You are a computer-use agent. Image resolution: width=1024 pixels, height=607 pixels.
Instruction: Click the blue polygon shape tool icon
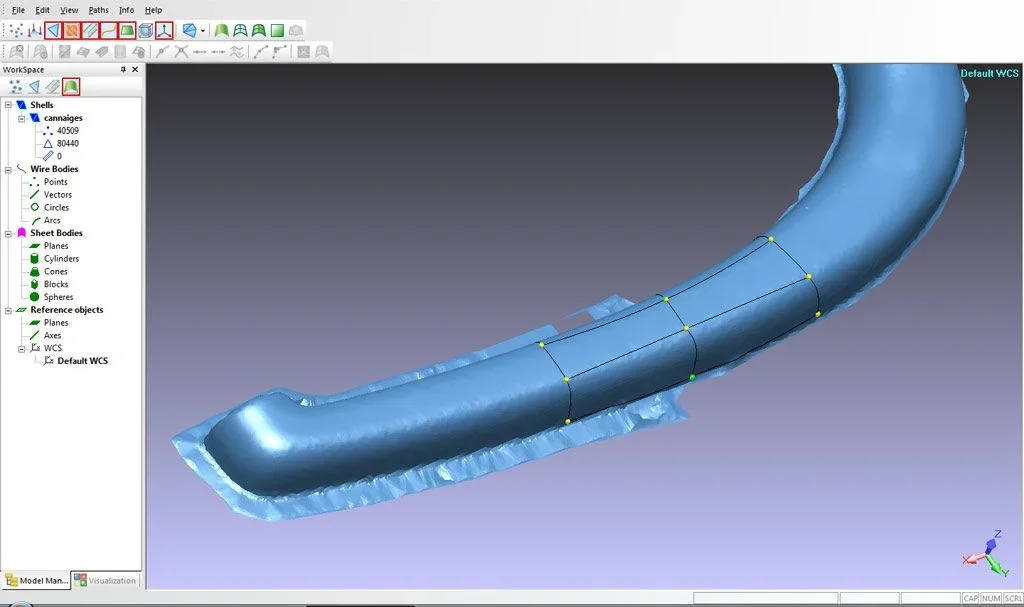tap(189, 30)
